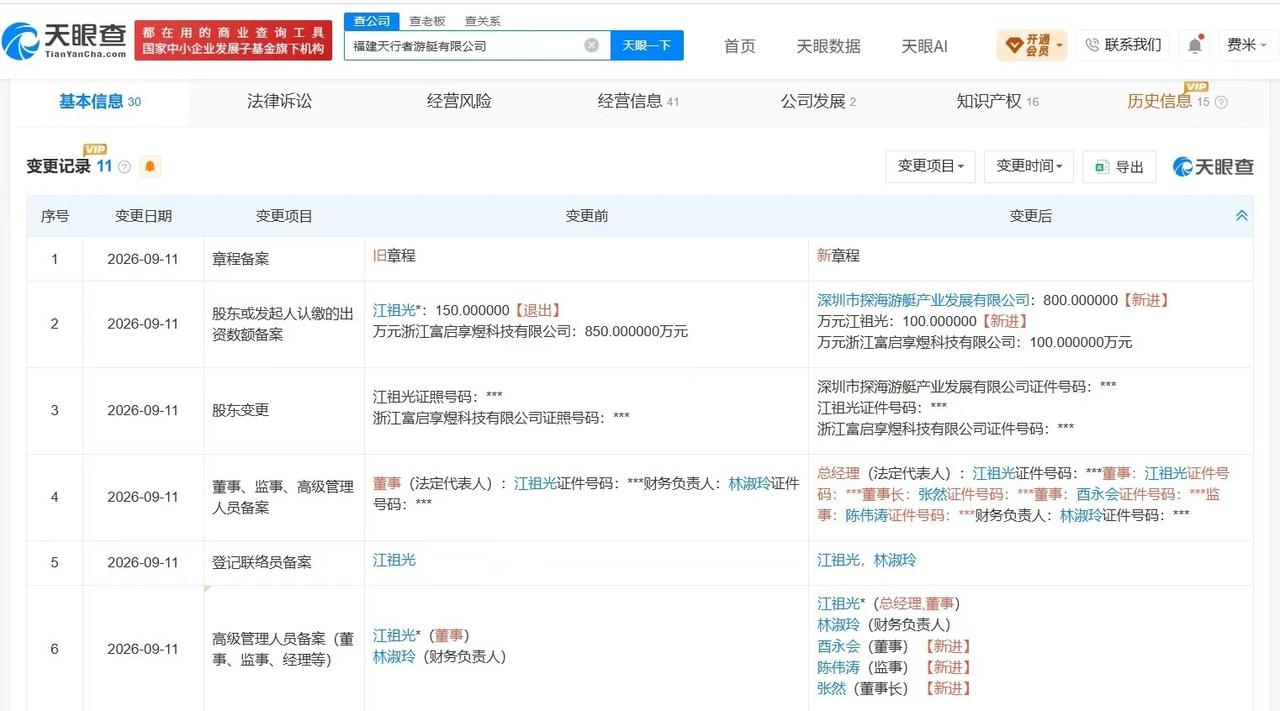Switch to the 经营信息 tab

pos(638,101)
